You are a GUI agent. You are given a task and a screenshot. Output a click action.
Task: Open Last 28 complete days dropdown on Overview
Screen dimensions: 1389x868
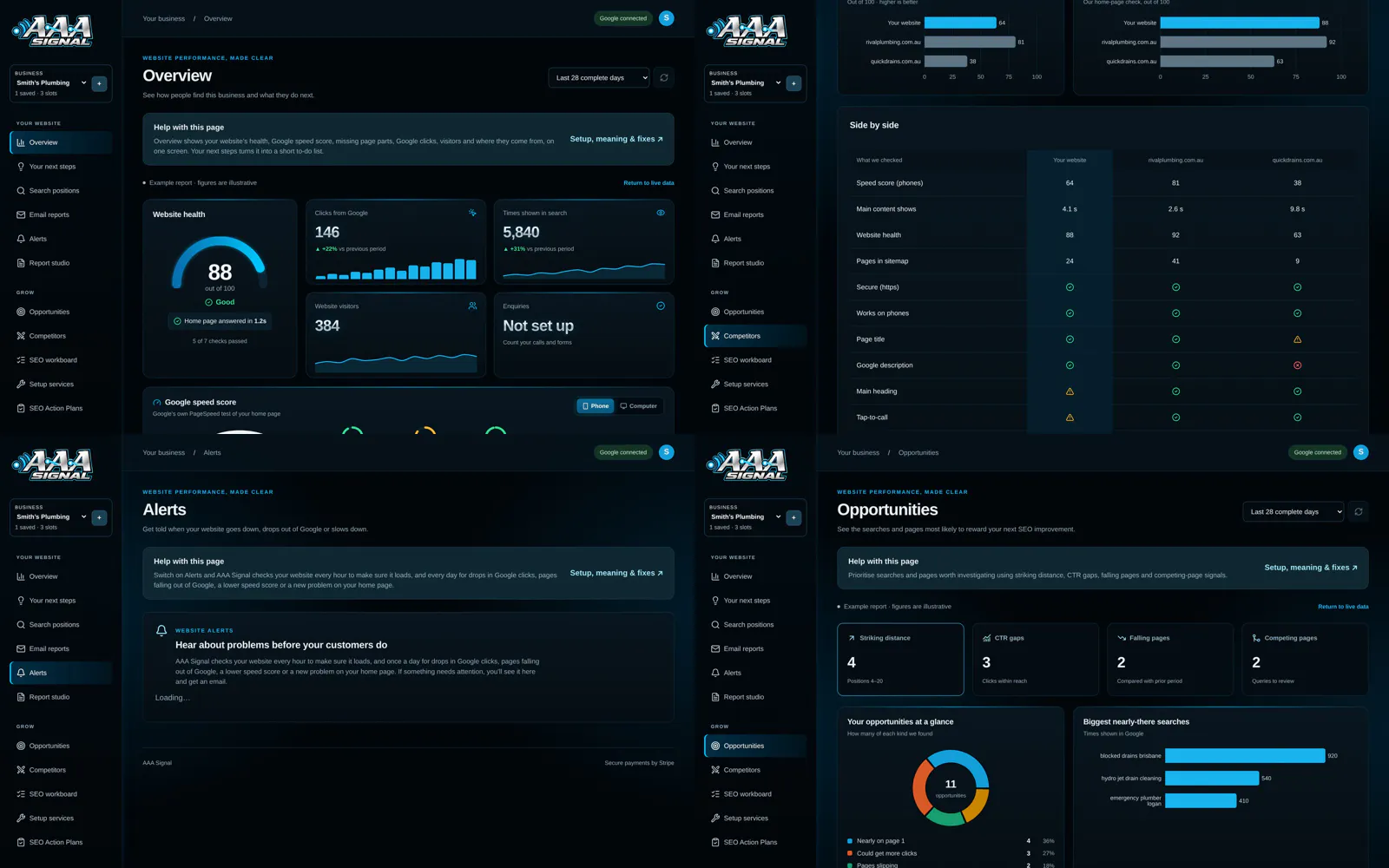599,77
